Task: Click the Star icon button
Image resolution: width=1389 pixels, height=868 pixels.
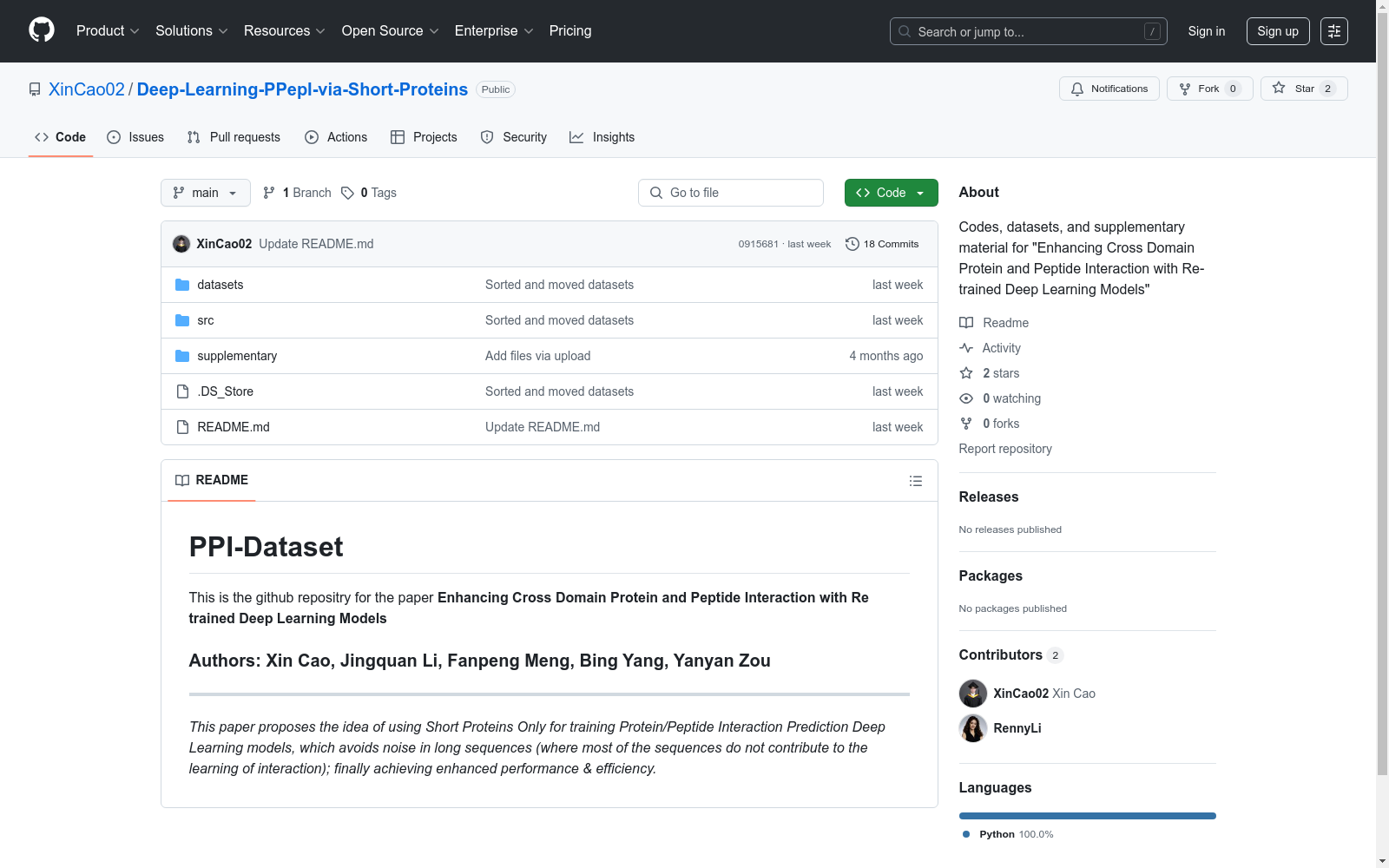Action: [1279, 89]
